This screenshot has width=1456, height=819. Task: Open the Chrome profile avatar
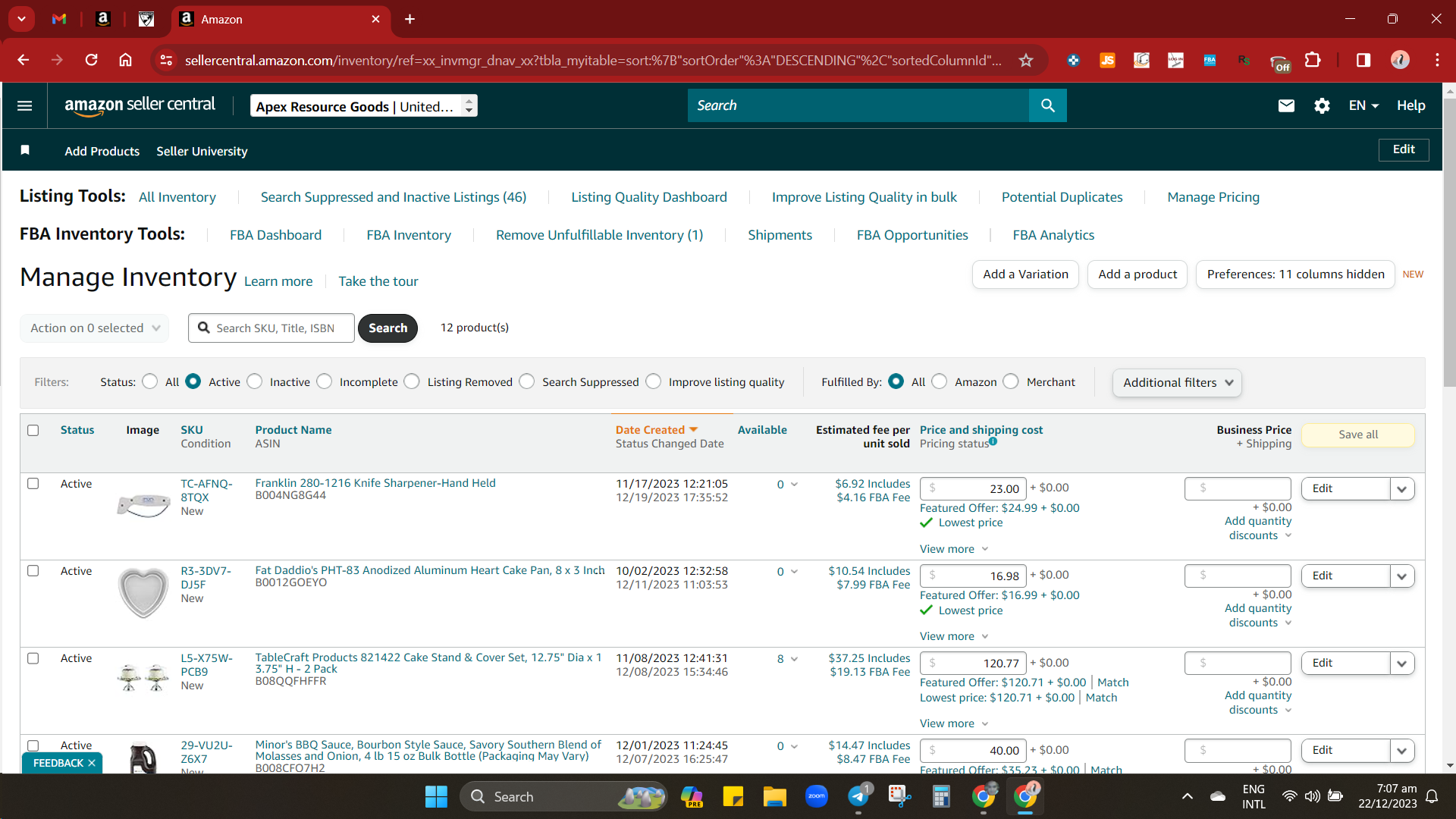point(1400,60)
